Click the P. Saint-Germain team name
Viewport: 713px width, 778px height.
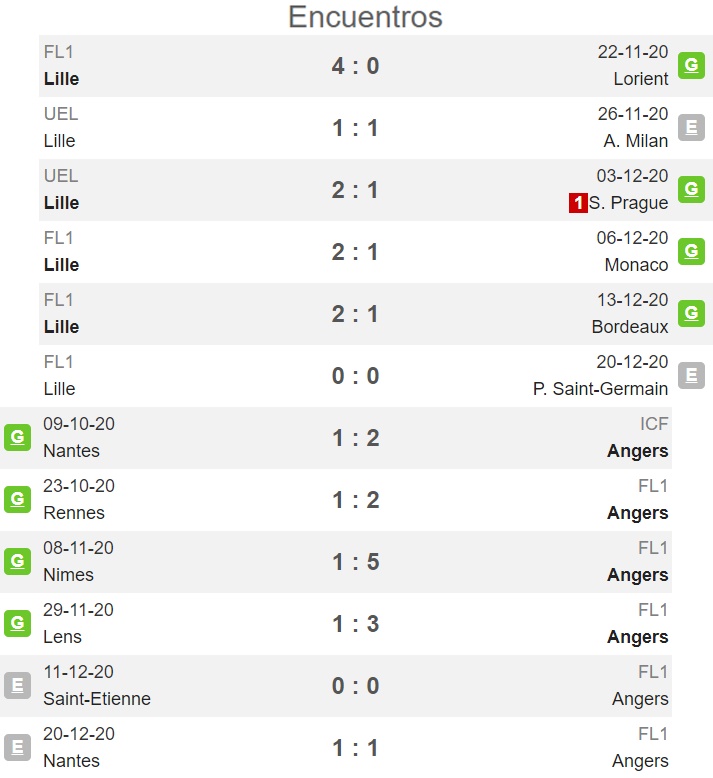(x=600, y=389)
